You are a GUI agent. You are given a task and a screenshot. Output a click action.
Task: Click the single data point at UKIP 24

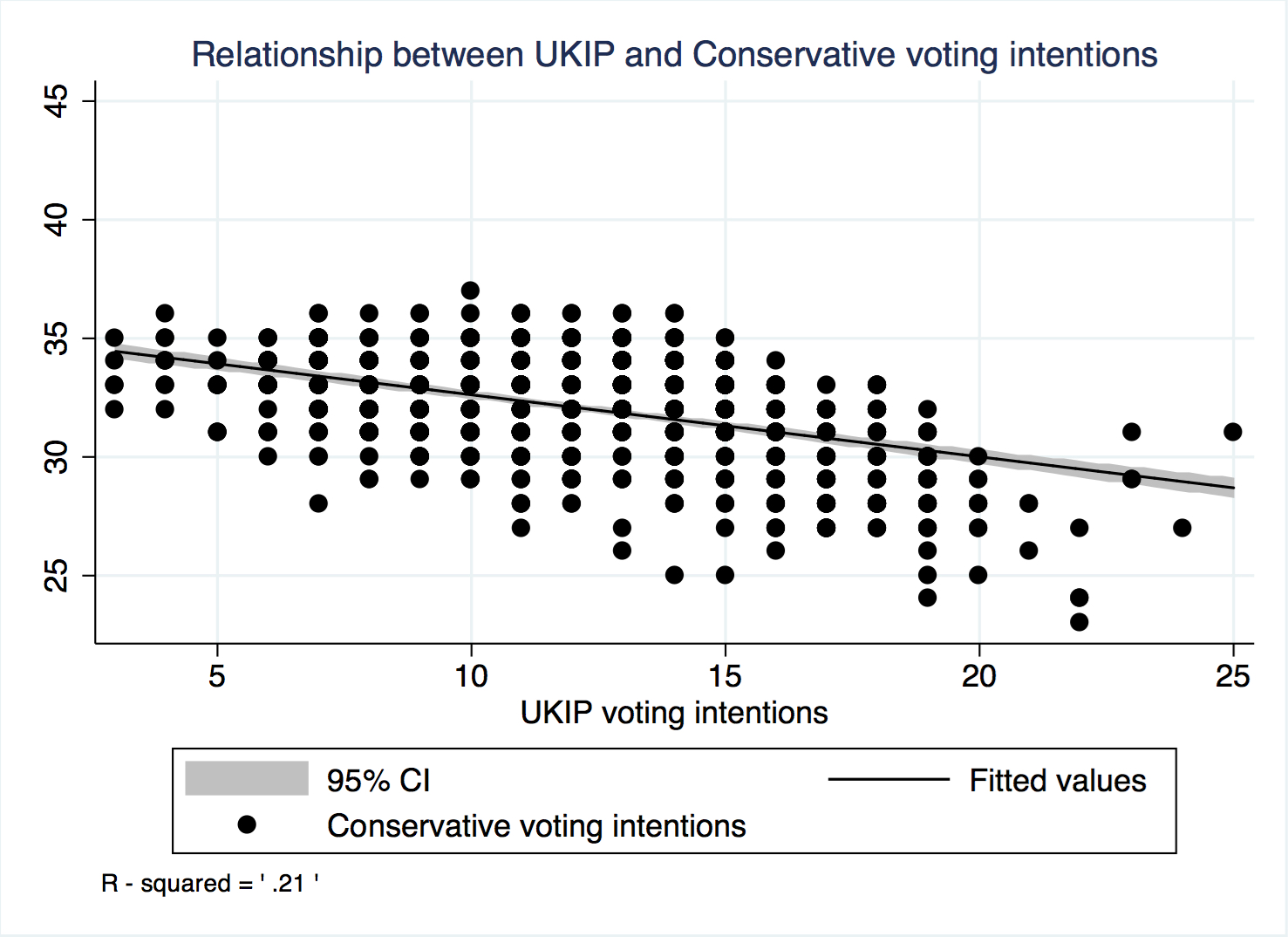[1182, 528]
